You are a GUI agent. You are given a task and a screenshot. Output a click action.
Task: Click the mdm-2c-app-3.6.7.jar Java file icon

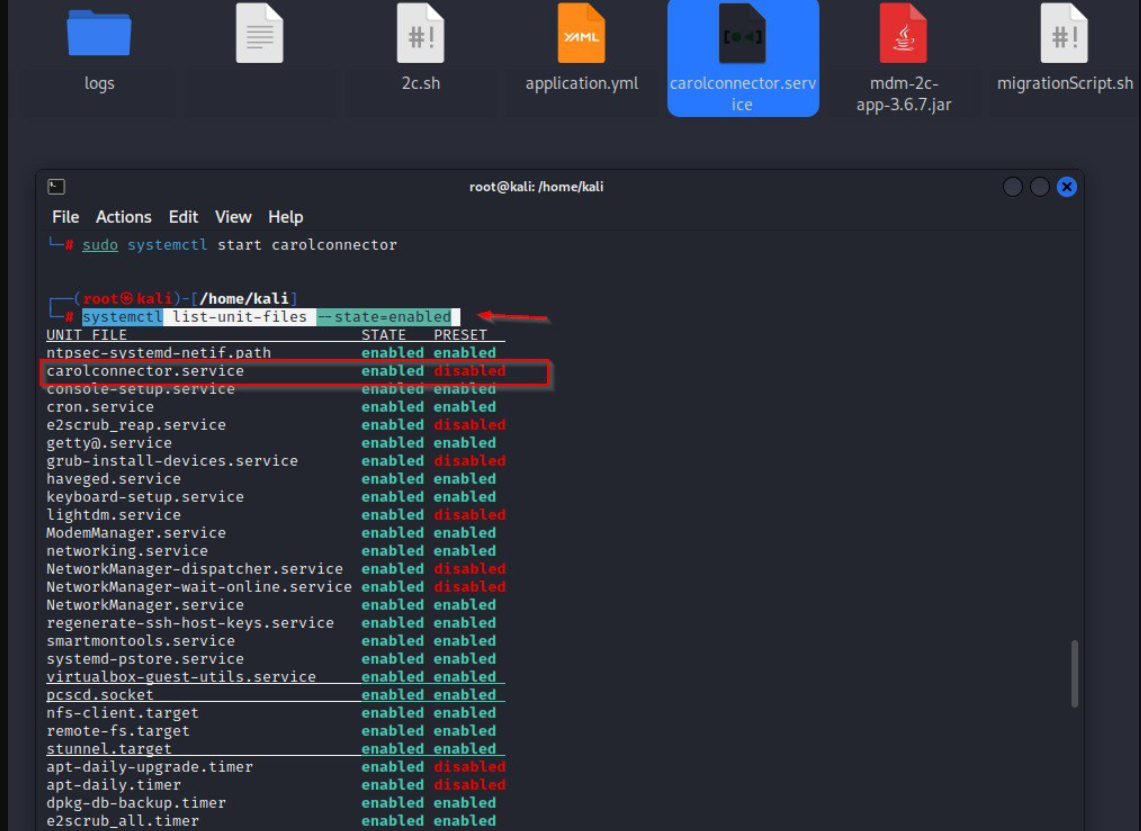[x=903, y=36]
